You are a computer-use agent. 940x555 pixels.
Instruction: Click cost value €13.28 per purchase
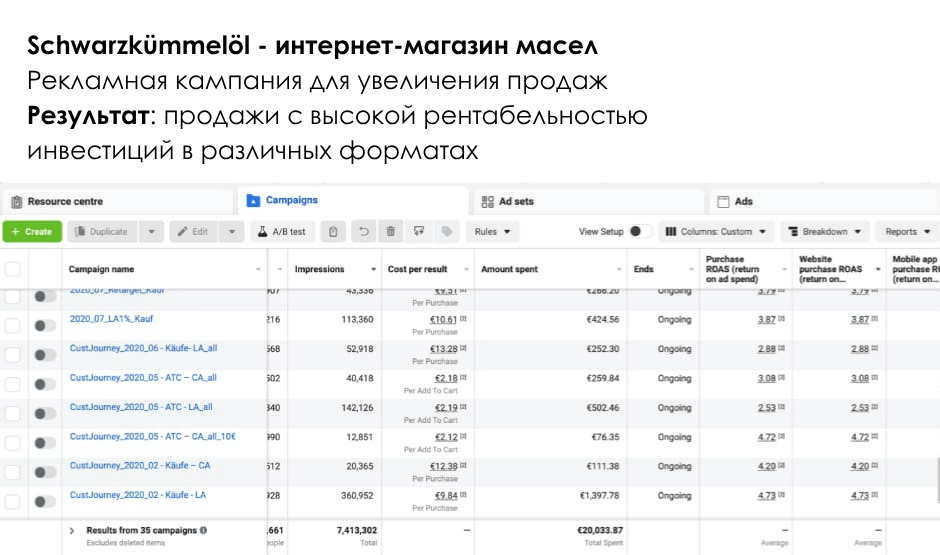(443, 349)
